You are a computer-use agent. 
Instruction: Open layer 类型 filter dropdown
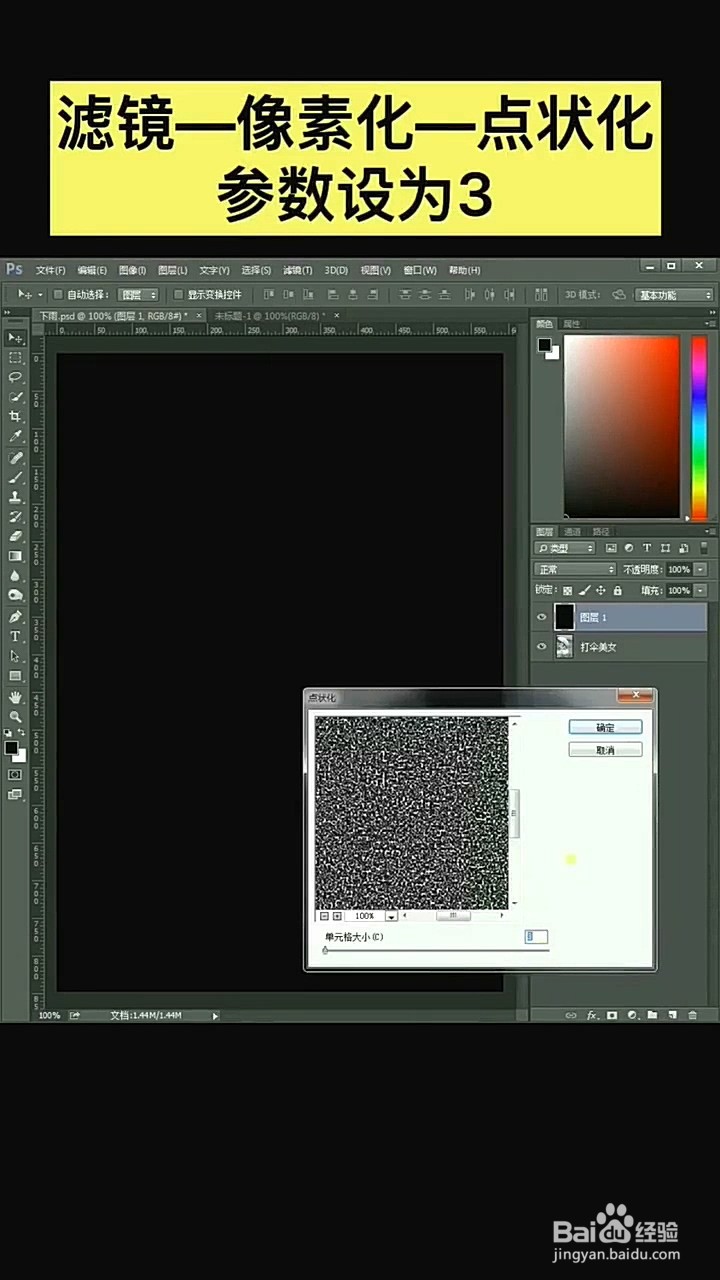(565, 548)
